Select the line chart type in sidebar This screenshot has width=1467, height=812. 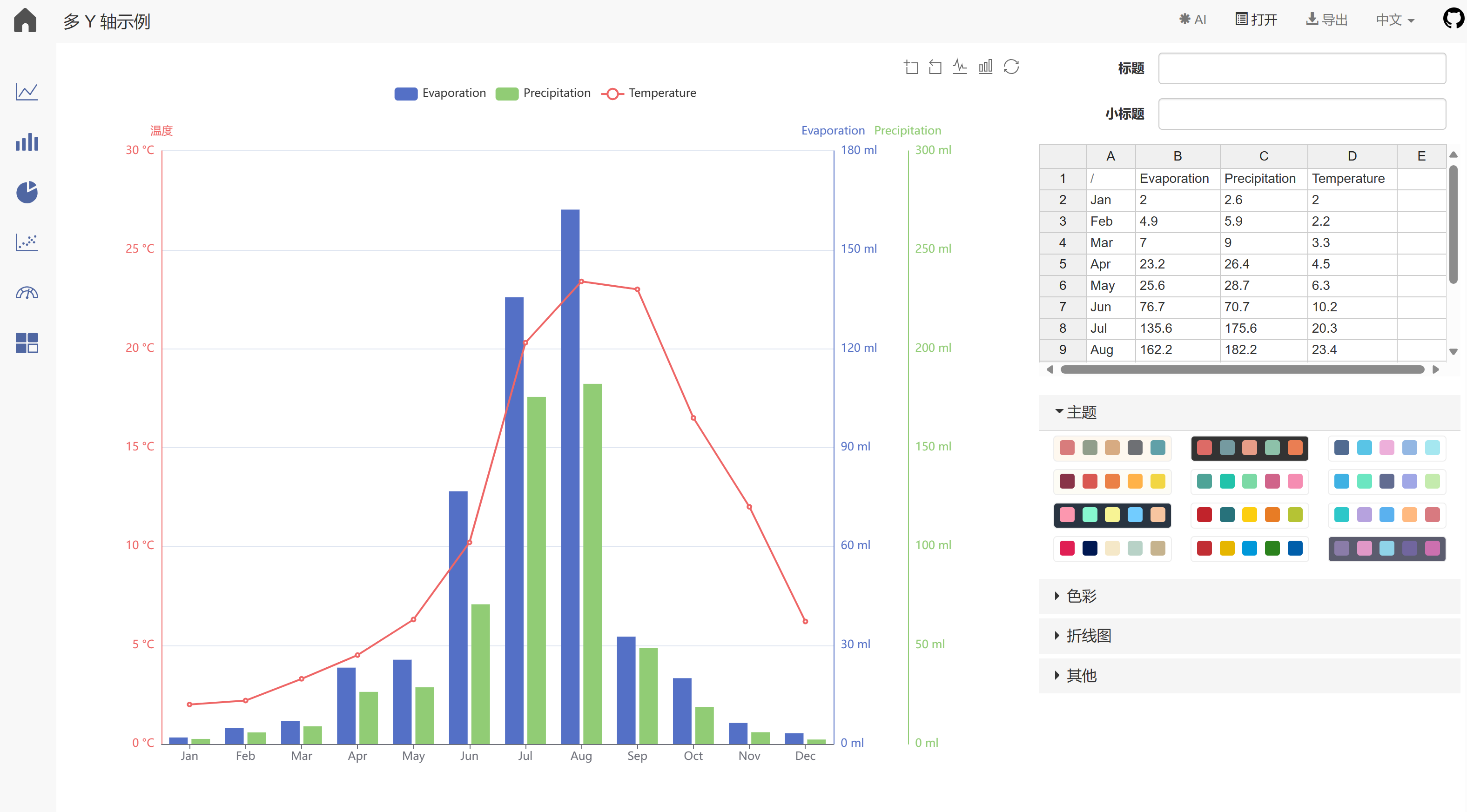click(x=26, y=92)
